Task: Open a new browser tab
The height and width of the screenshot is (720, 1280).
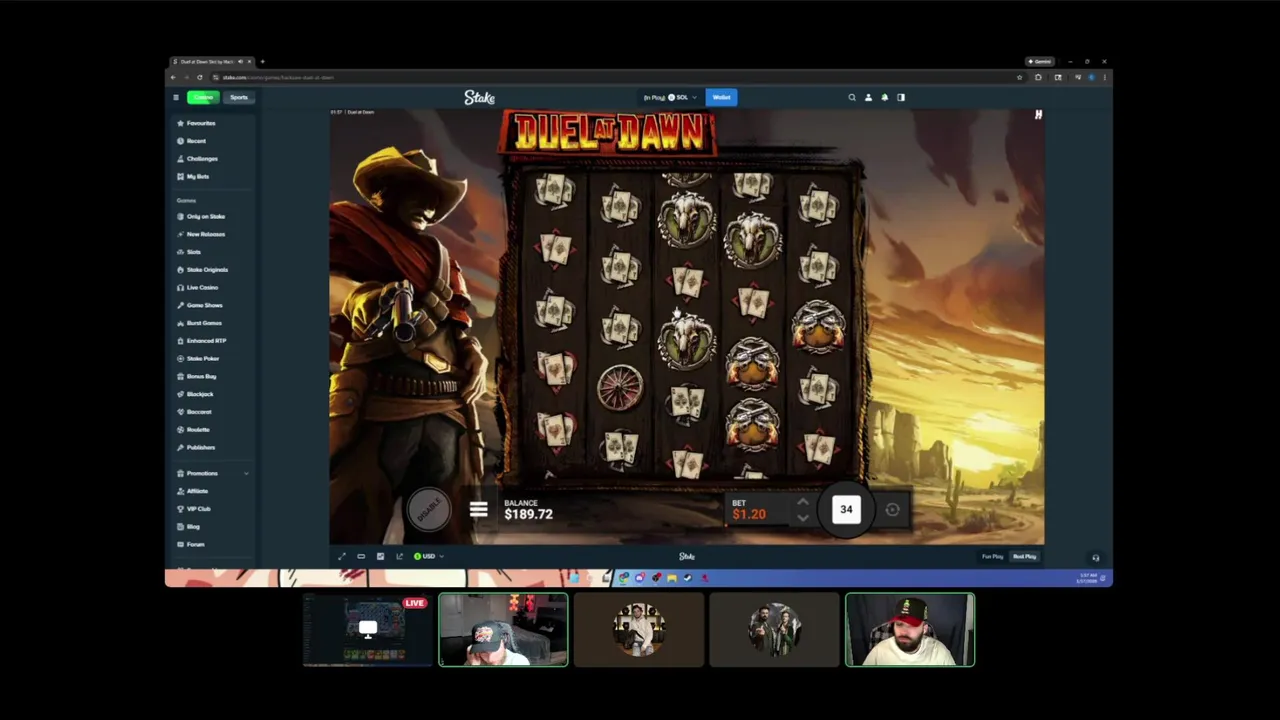Action: (262, 62)
